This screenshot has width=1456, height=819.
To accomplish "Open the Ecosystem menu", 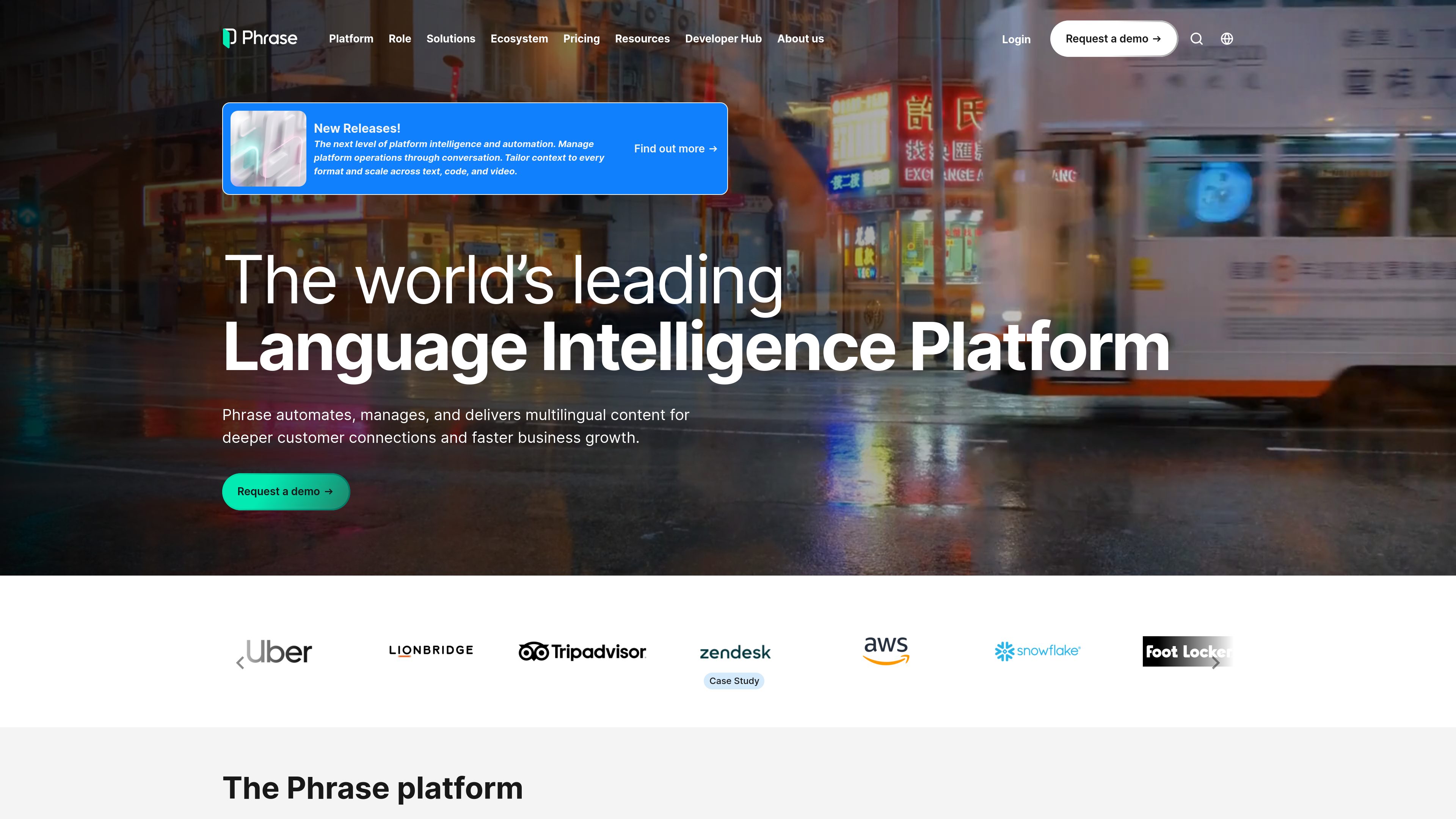I will click(519, 38).
